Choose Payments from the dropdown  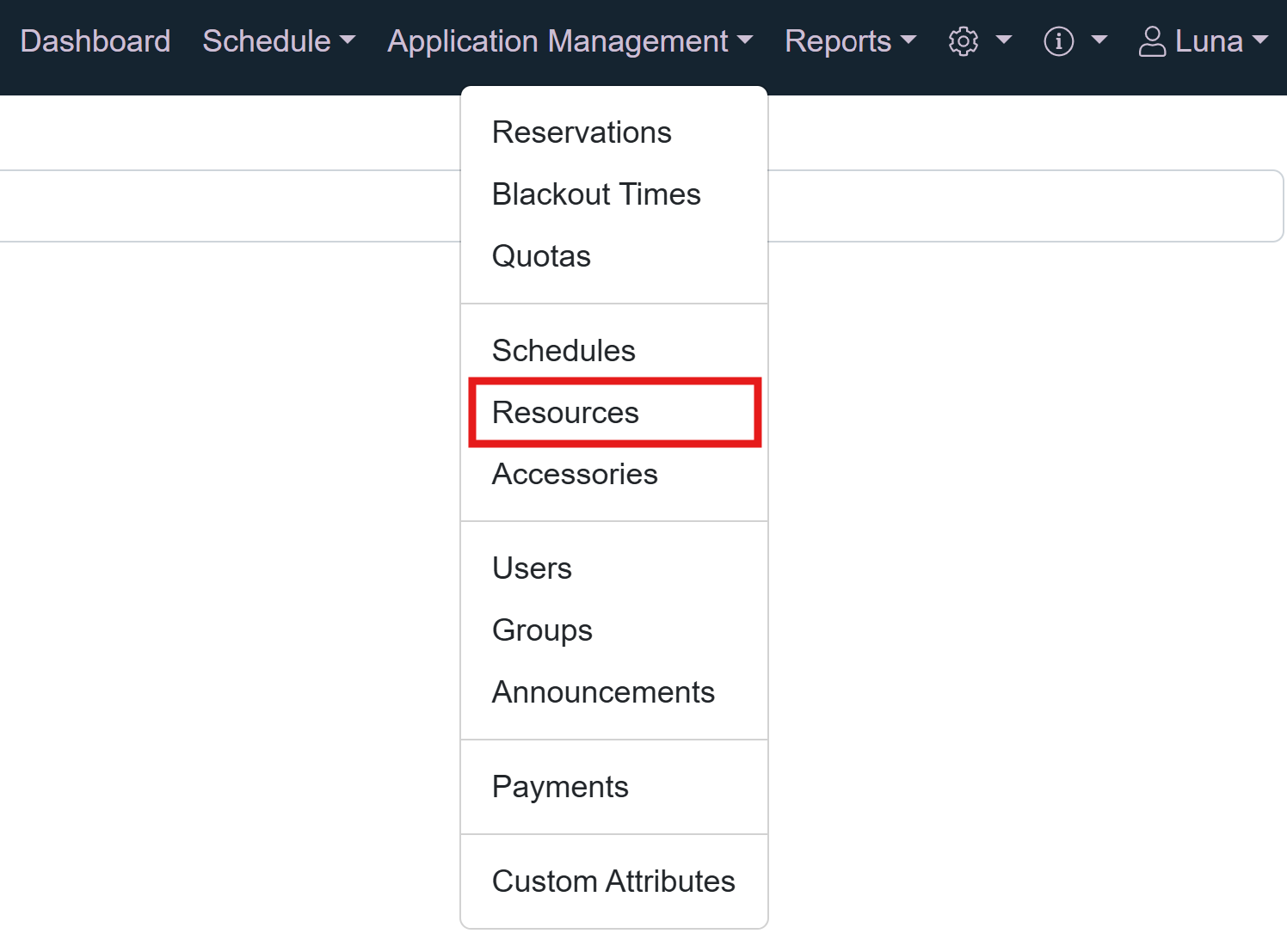[560, 787]
